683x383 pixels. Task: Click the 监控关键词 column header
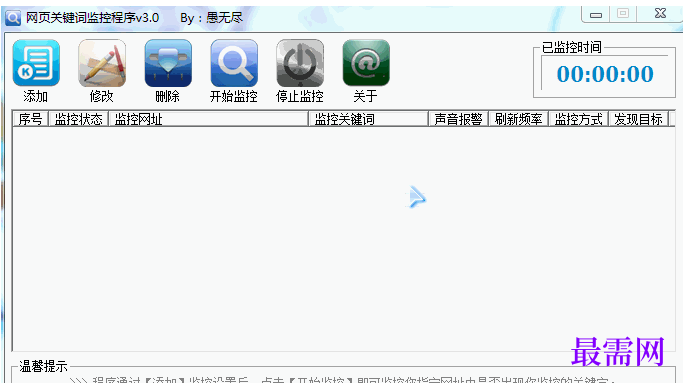[369, 119]
